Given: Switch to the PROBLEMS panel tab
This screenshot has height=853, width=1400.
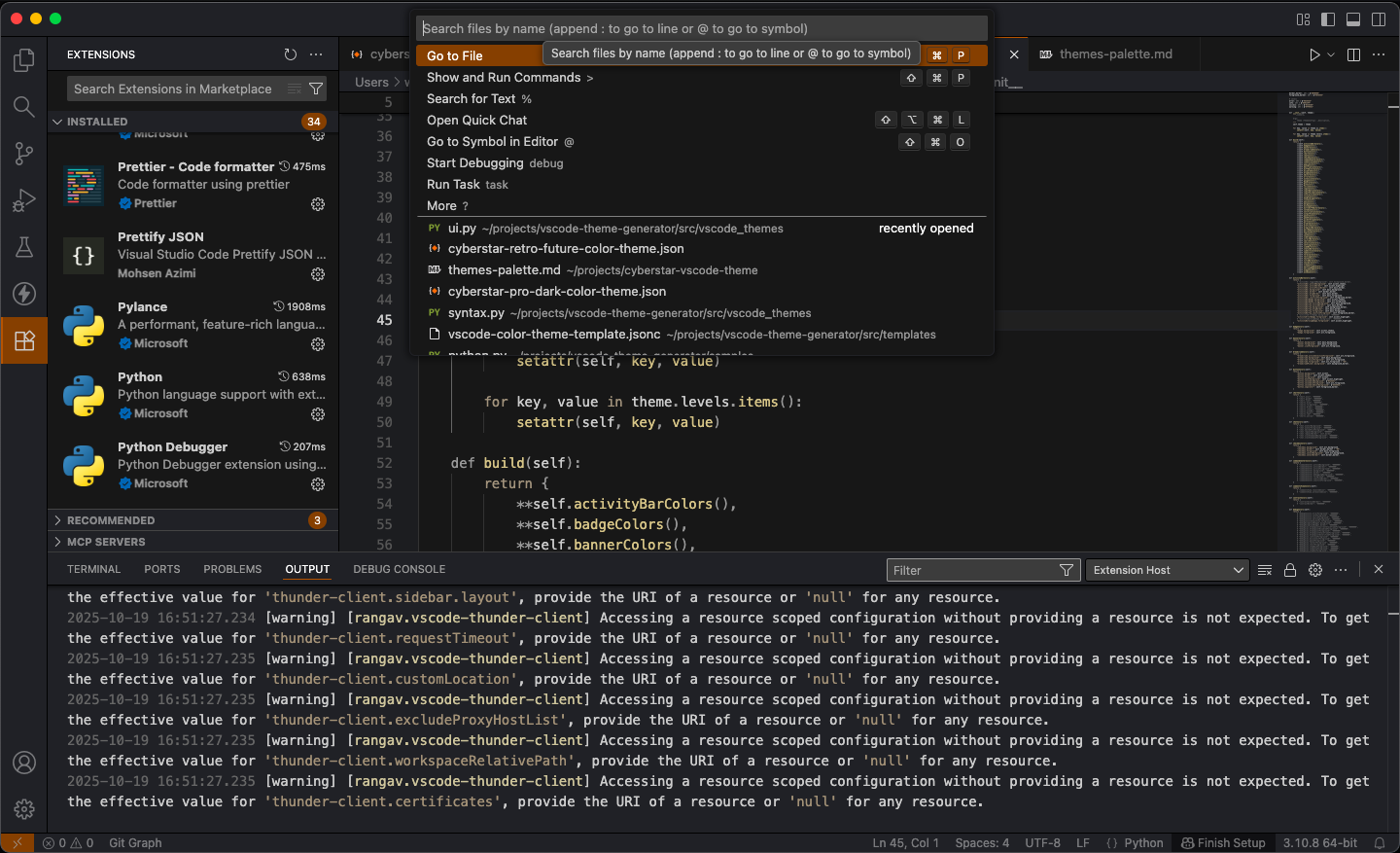Looking at the screenshot, I should (232, 570).
